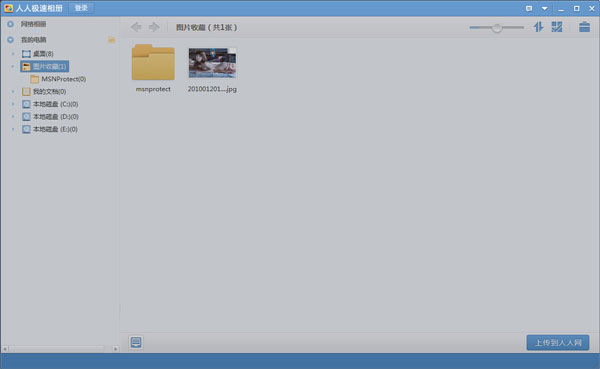Click the sidebar horizontal scrollbar left arrow
Screen dimensions: 600x369
tap(5, 349)
